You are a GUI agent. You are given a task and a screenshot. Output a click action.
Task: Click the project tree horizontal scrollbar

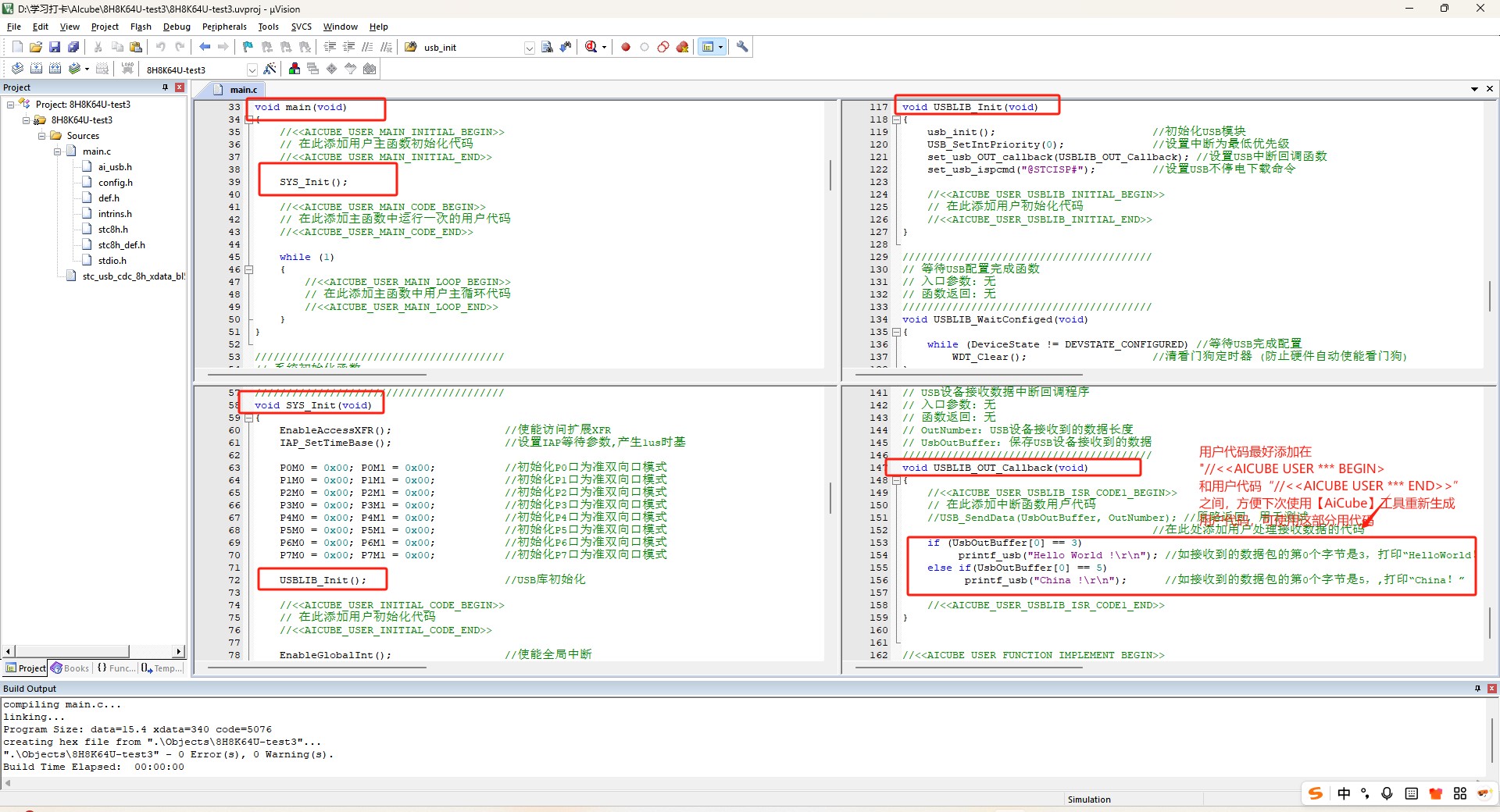click(x=94, y=651)
